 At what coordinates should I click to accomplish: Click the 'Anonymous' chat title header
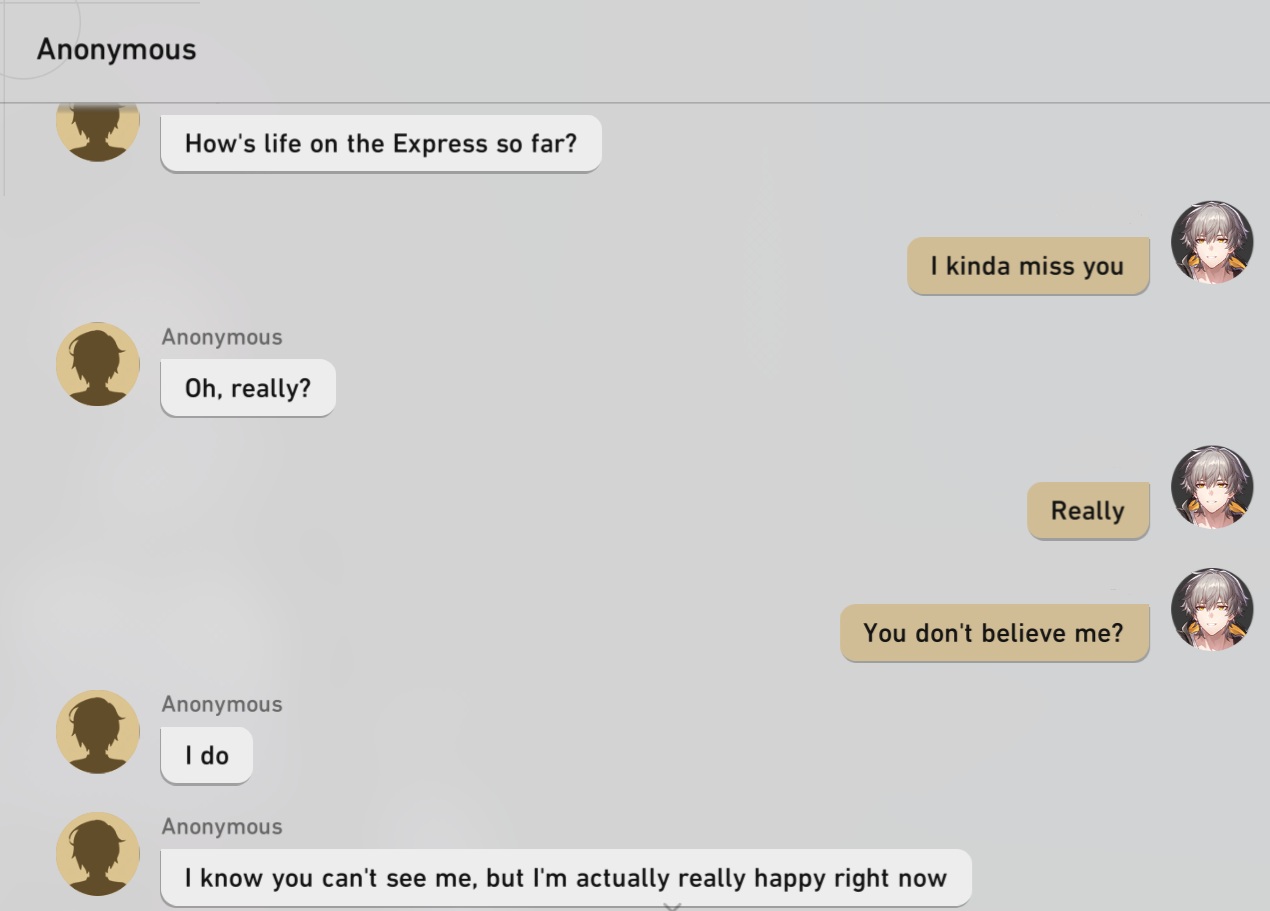pyautogui.click(x=116, y=49)
